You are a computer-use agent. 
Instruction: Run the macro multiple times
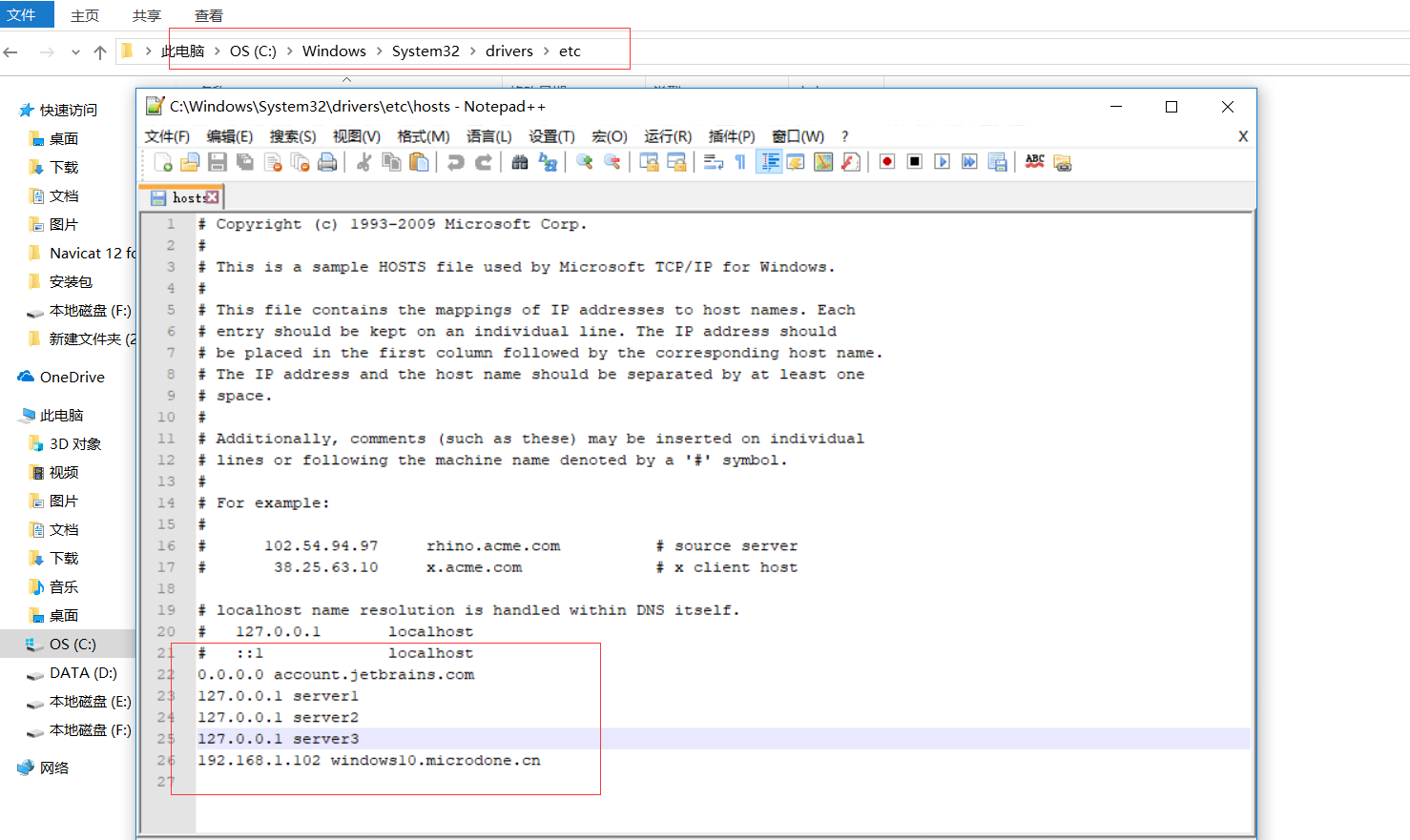tap(969, 162)
